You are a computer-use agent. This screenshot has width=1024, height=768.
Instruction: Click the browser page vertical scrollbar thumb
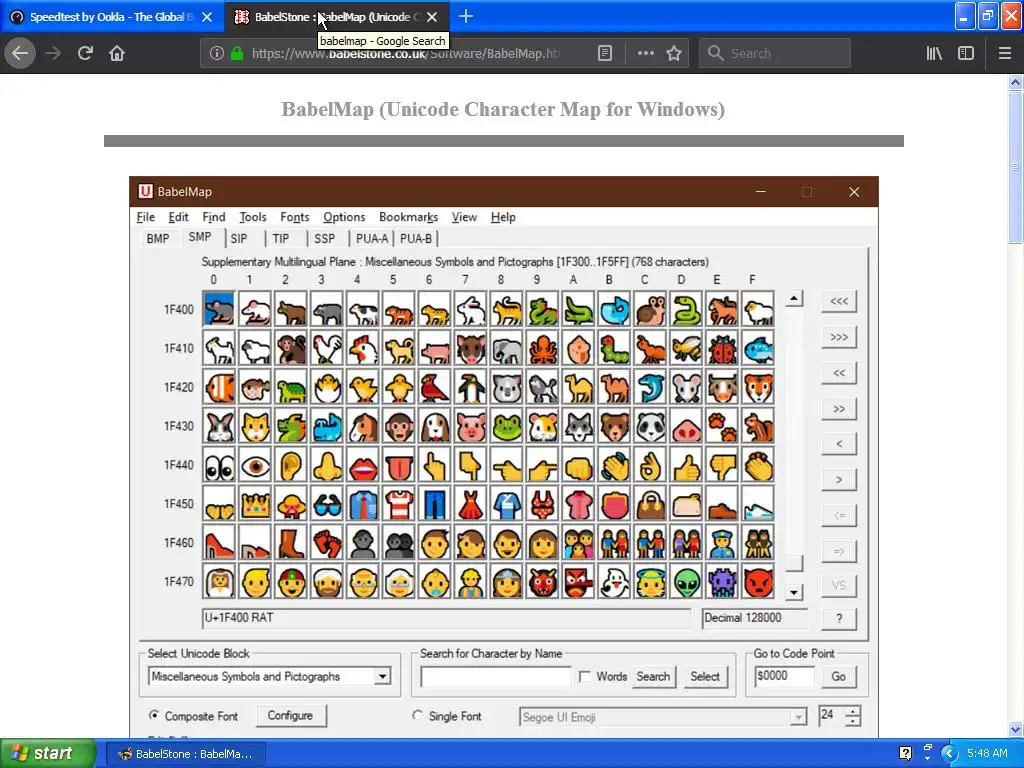pyautogui.click(x=1015, y=167)
